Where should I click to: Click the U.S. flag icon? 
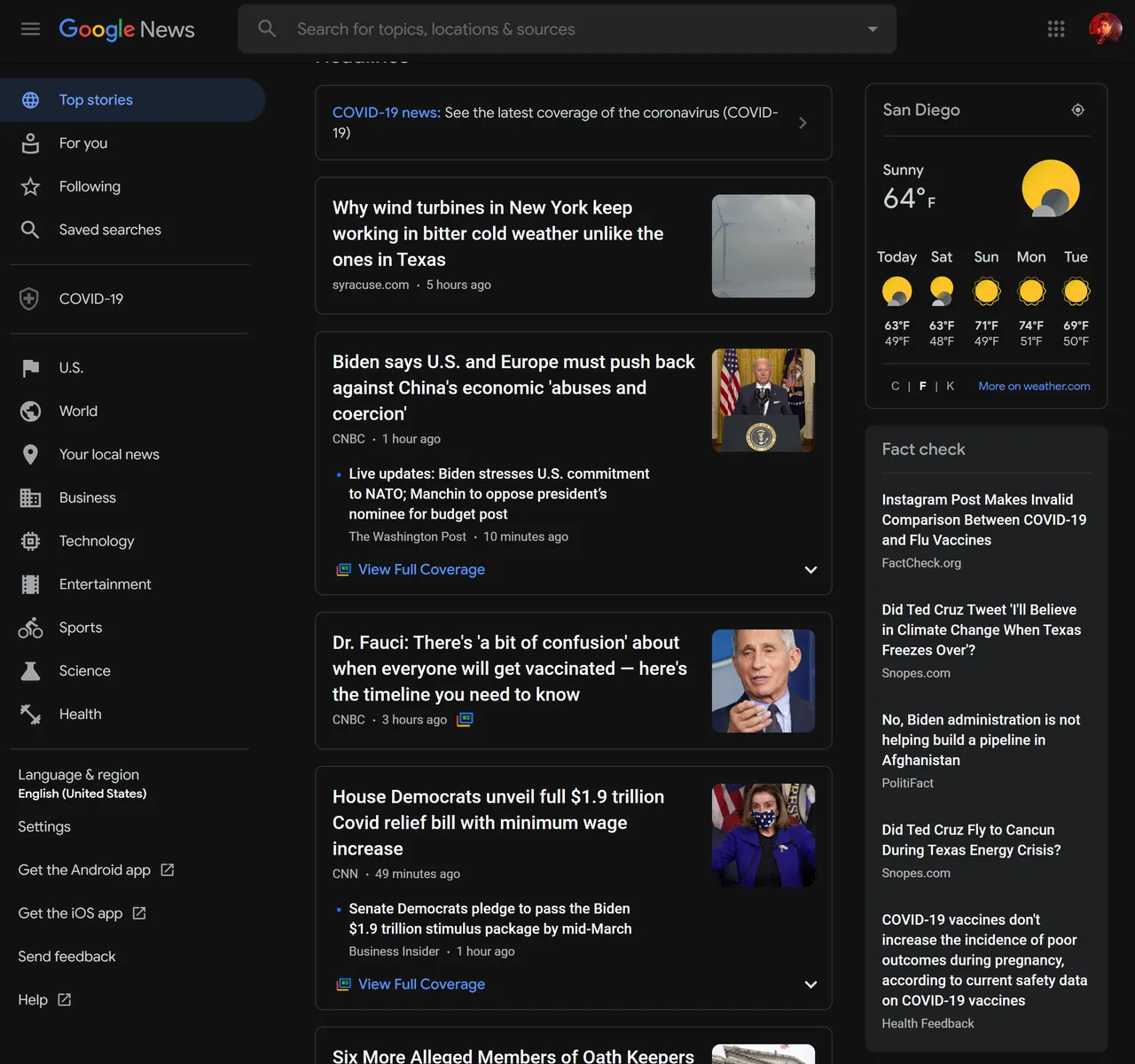click(30, 368)
